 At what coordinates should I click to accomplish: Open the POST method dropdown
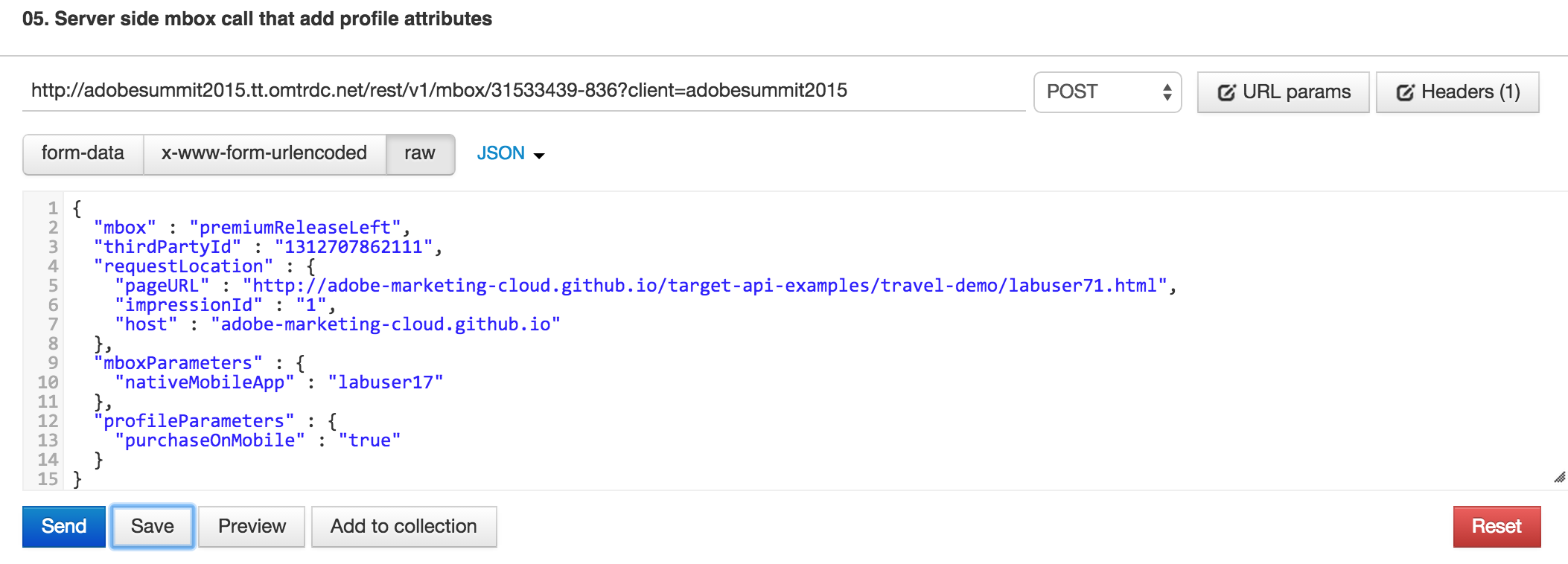tap(1107, 92)
